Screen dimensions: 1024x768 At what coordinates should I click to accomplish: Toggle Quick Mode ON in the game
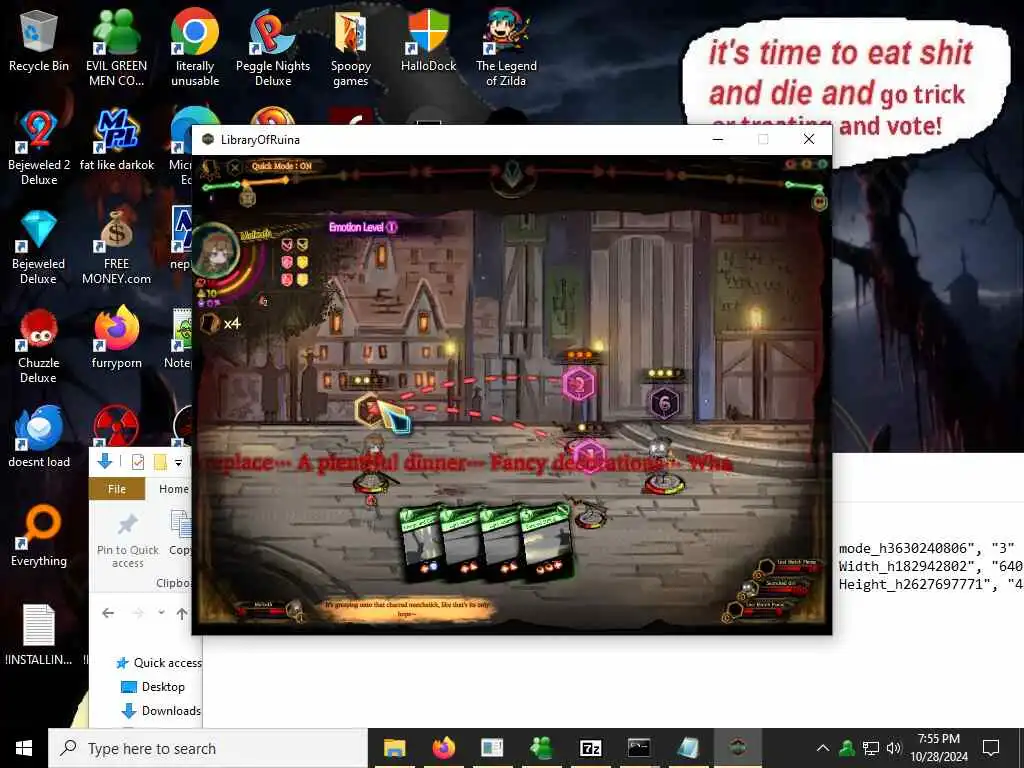[x=282, y=166]
